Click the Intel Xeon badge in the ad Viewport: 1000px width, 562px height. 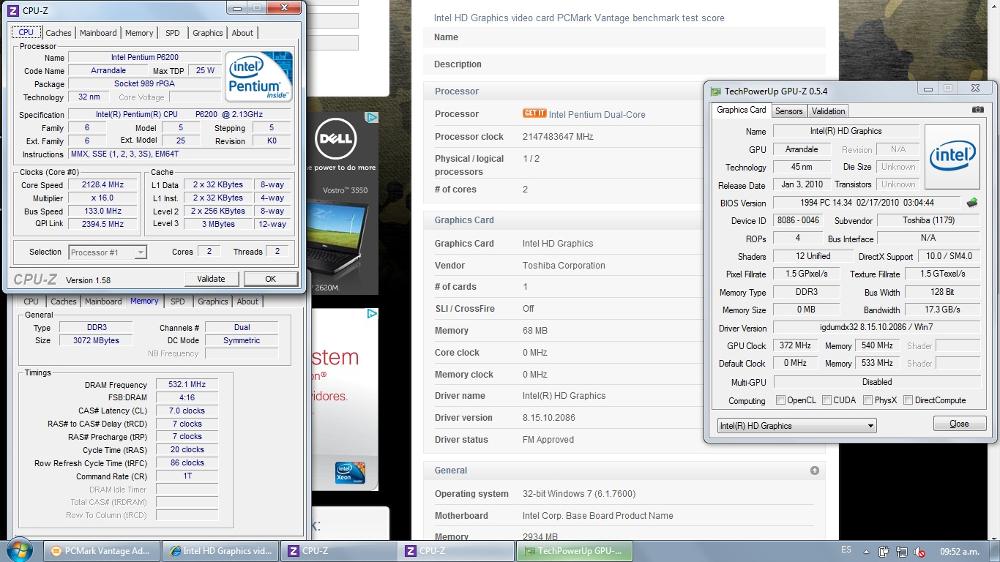pos(350,473)
